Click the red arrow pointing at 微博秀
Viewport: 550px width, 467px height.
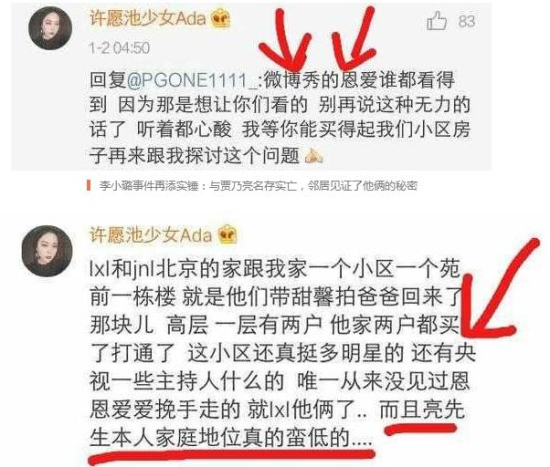(286, 40)
